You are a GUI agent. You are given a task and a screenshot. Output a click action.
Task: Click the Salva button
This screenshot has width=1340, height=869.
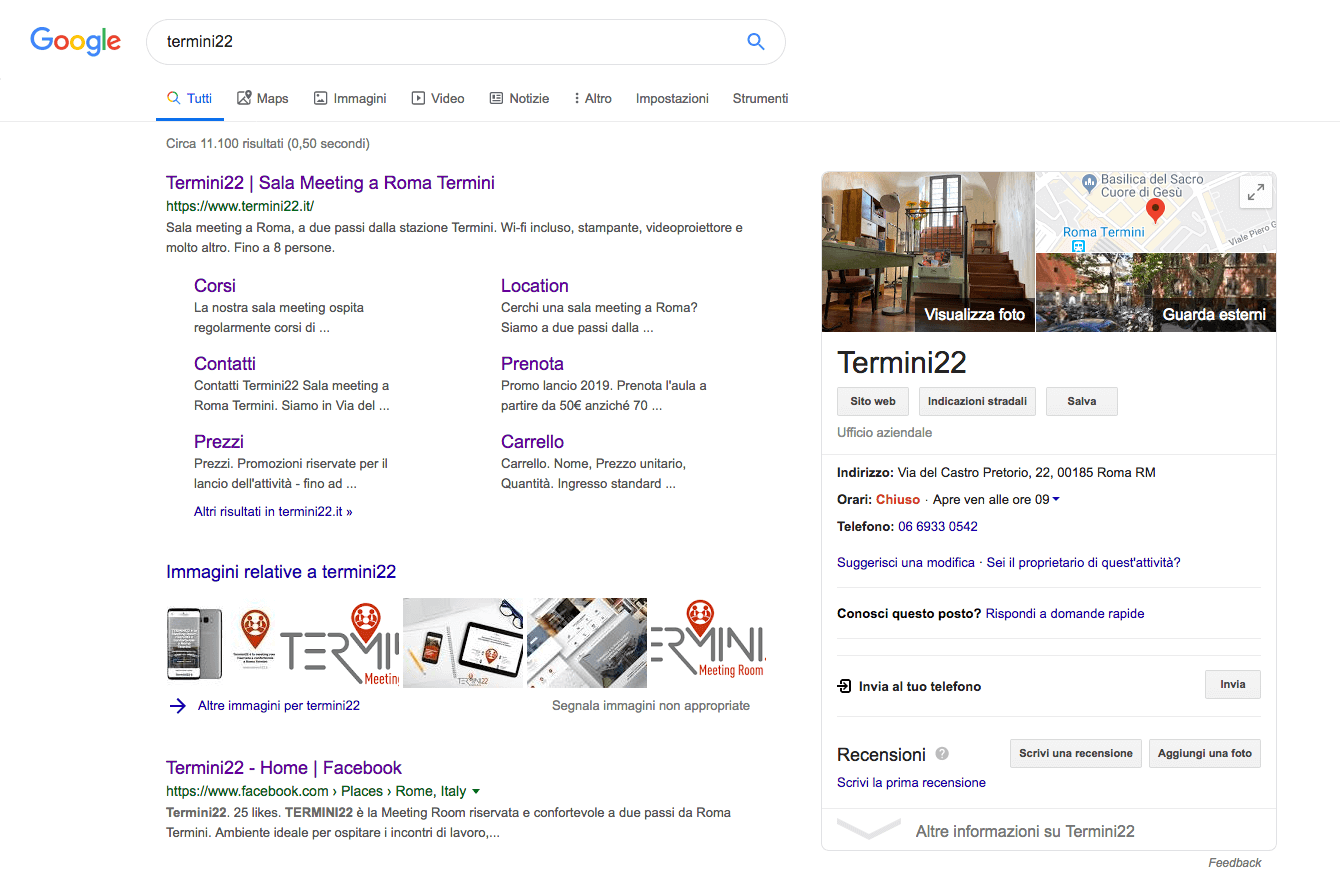[x=1082, y=401]
